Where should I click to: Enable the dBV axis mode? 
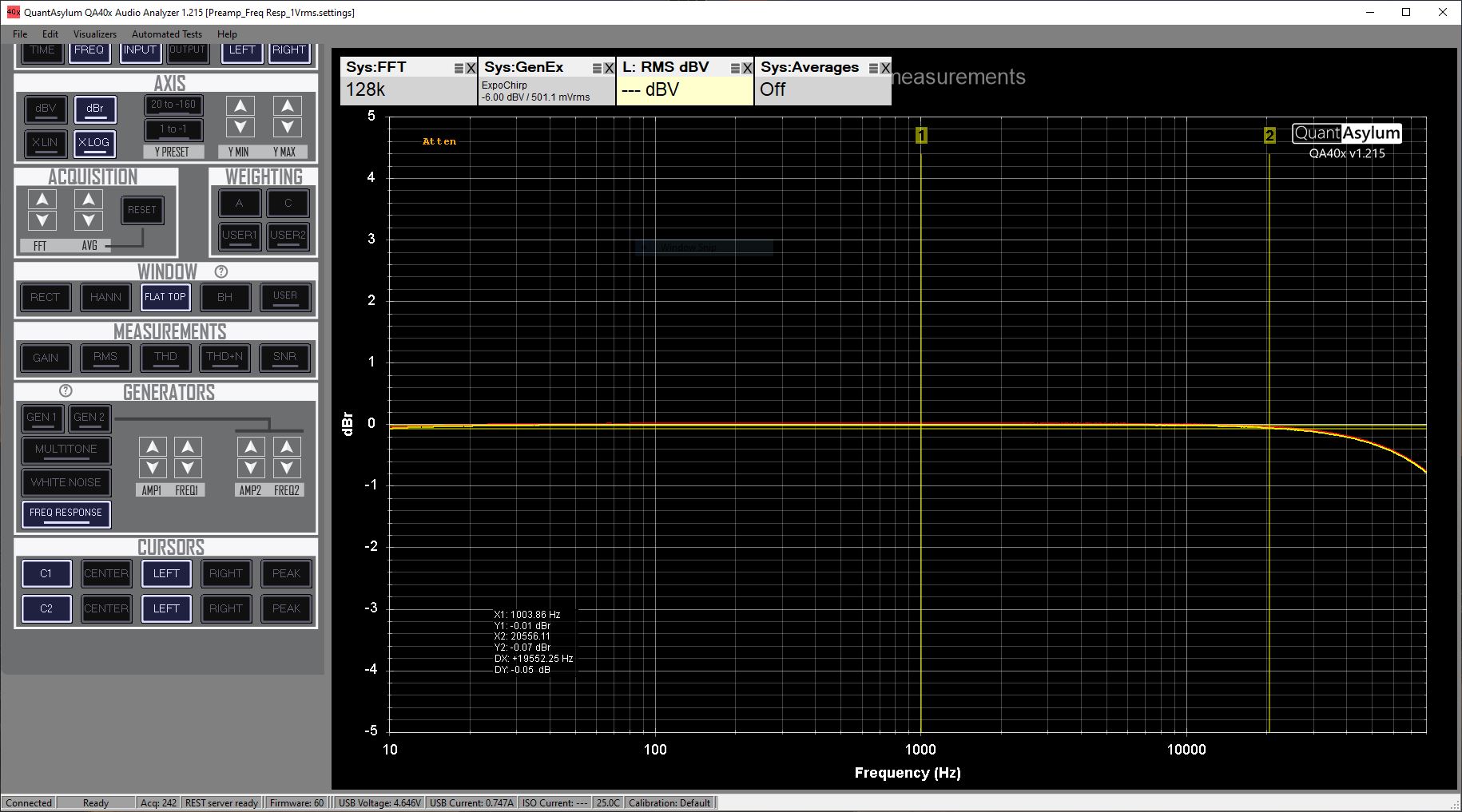46,109
